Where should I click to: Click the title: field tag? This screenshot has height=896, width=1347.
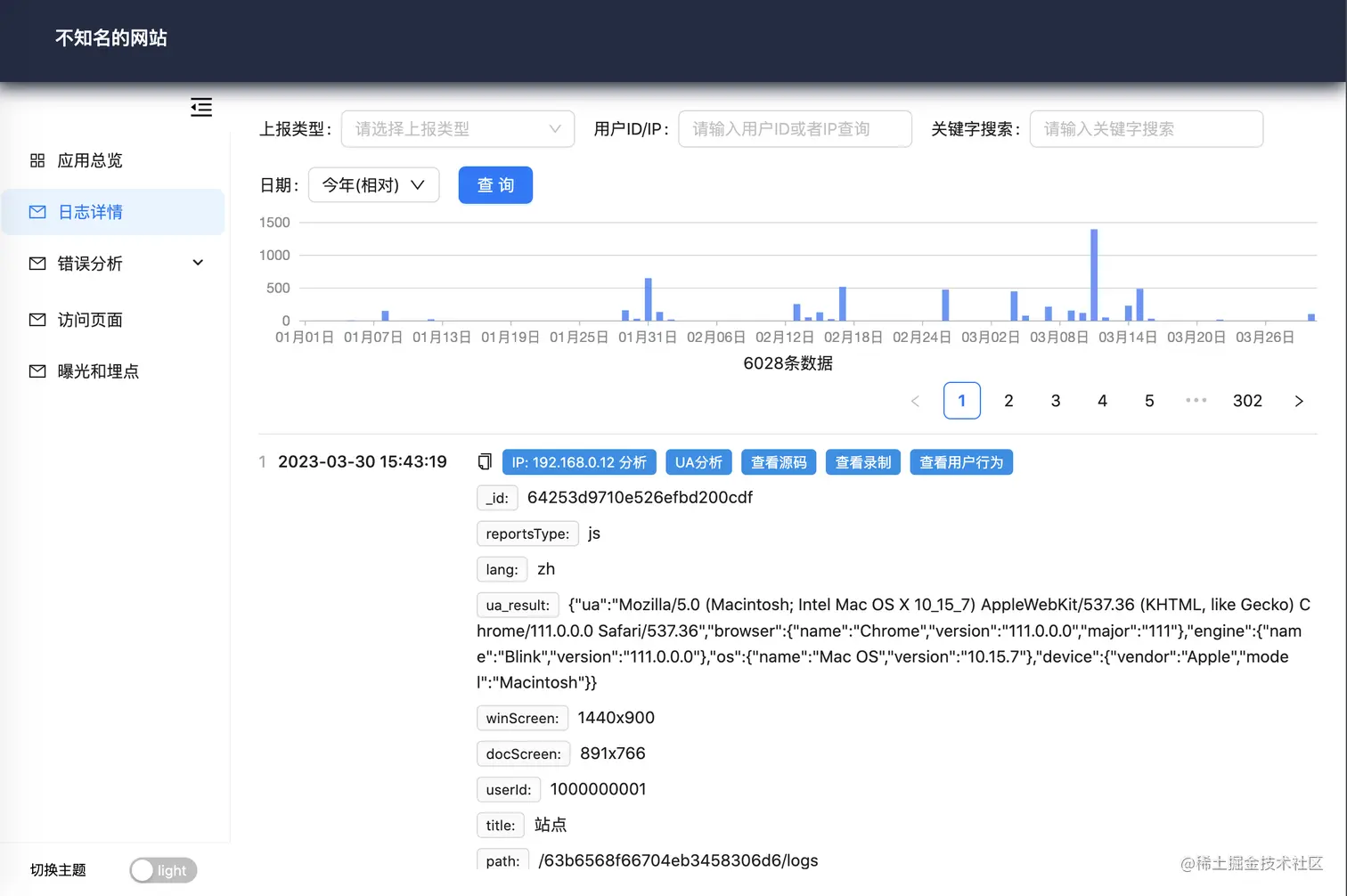click(501, 825)
